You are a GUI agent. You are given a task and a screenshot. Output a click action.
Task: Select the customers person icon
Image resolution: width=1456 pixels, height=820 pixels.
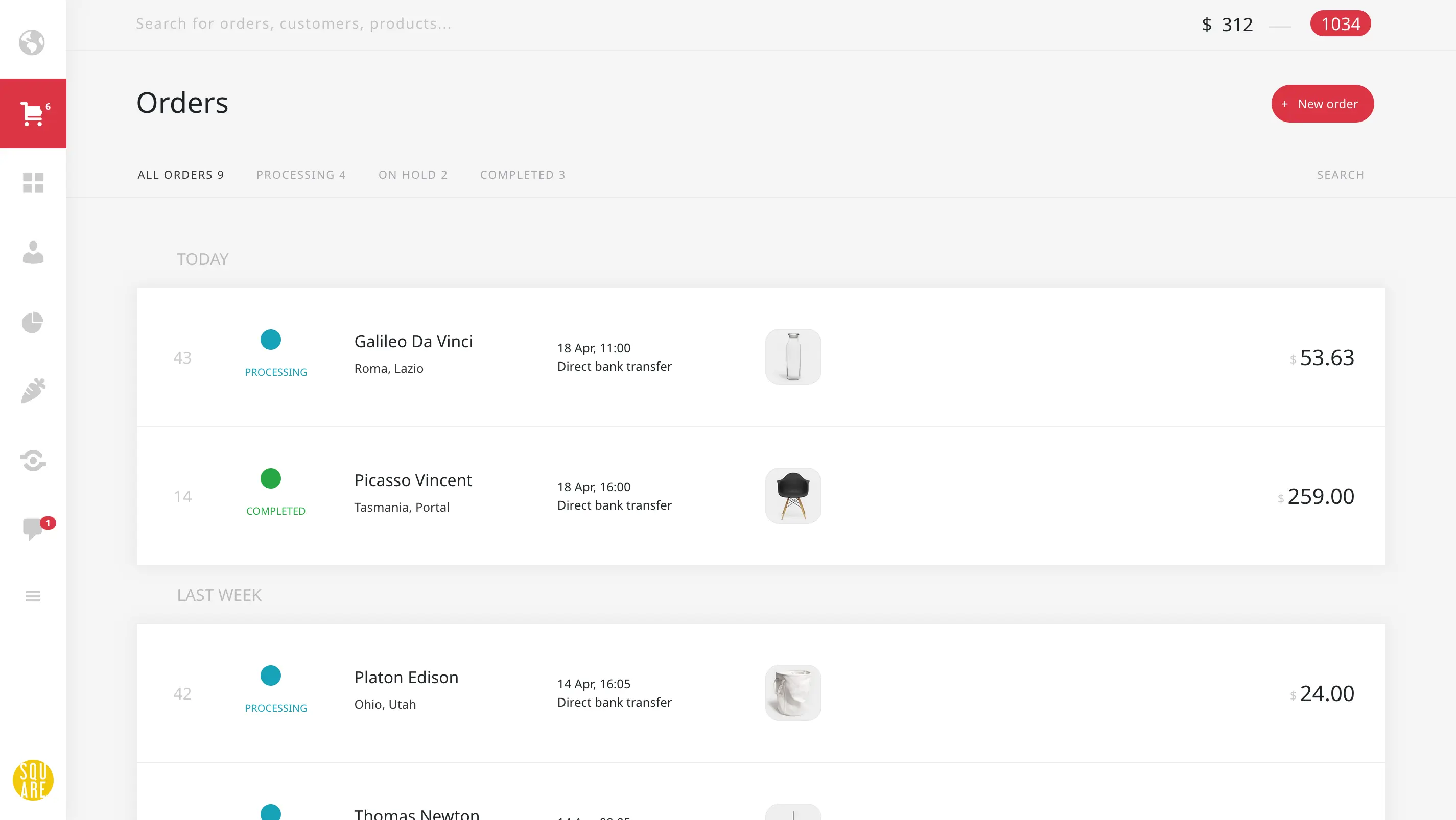[33, 252]
